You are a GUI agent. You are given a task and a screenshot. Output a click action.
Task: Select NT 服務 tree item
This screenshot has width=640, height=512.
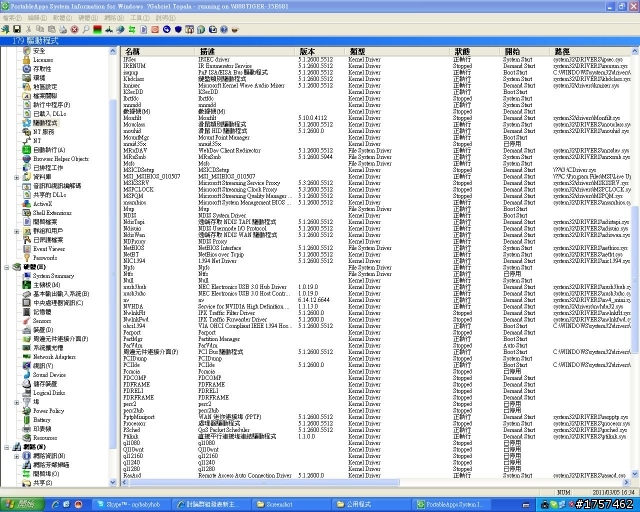43,131
